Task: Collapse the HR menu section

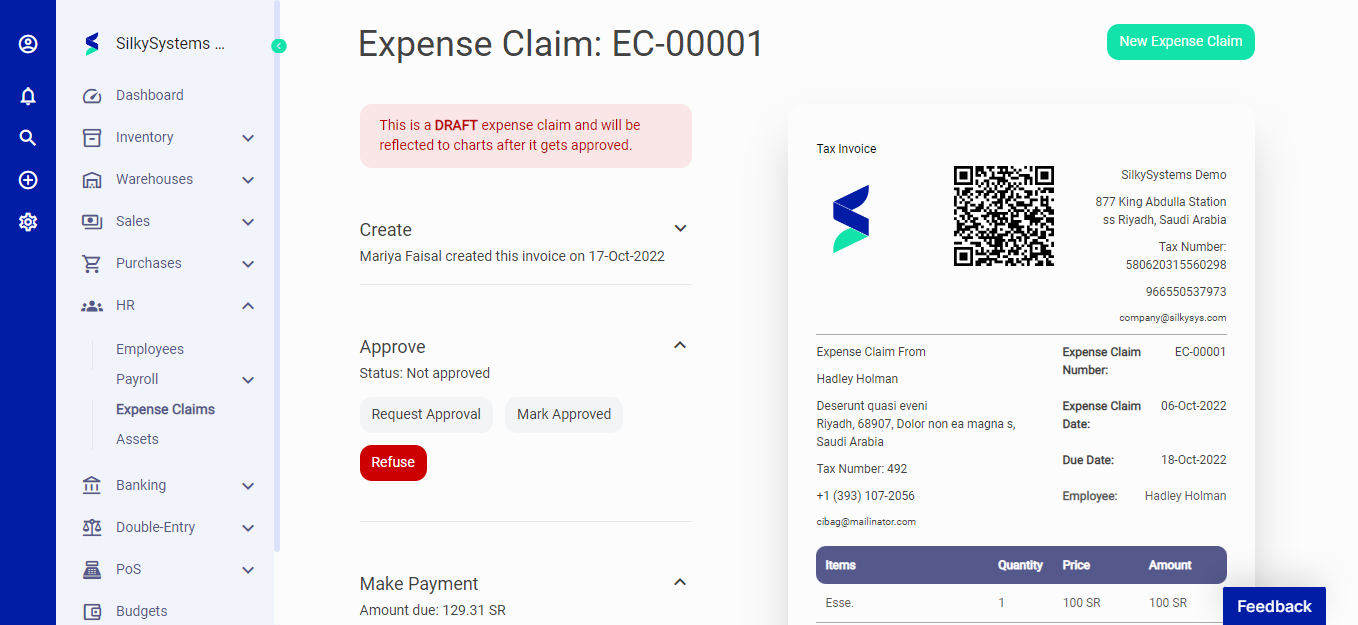Action: [248, 306]
